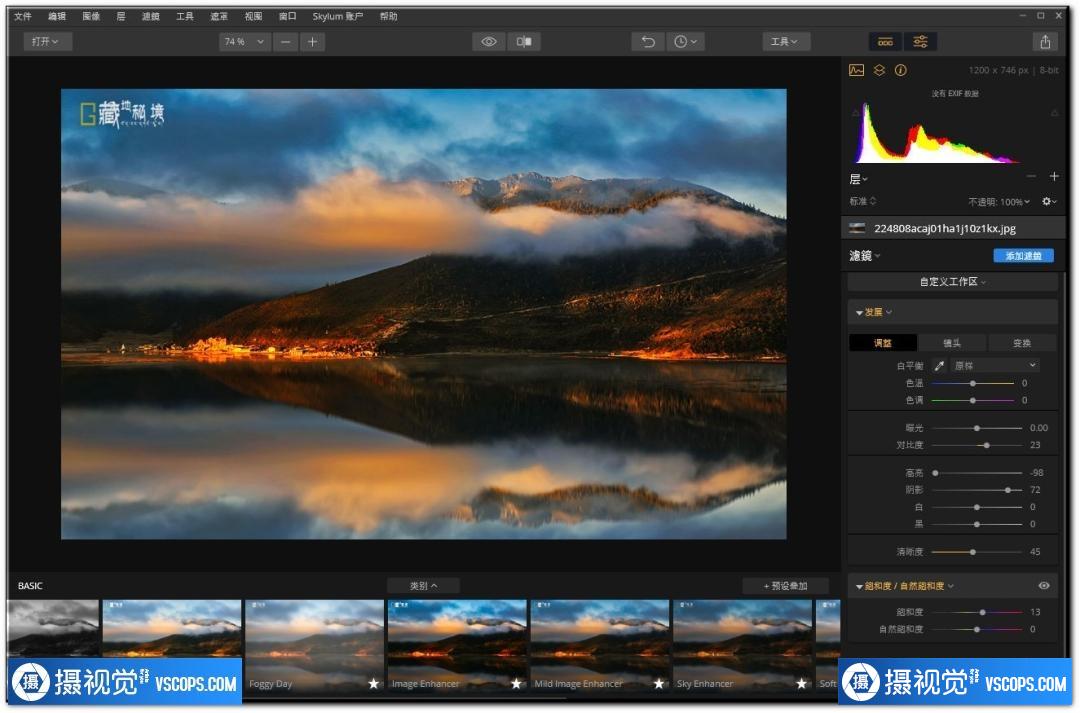This screenshot has height=713, width=1080.
Task: Open the 帮助 menu
Action: point(388,17)
